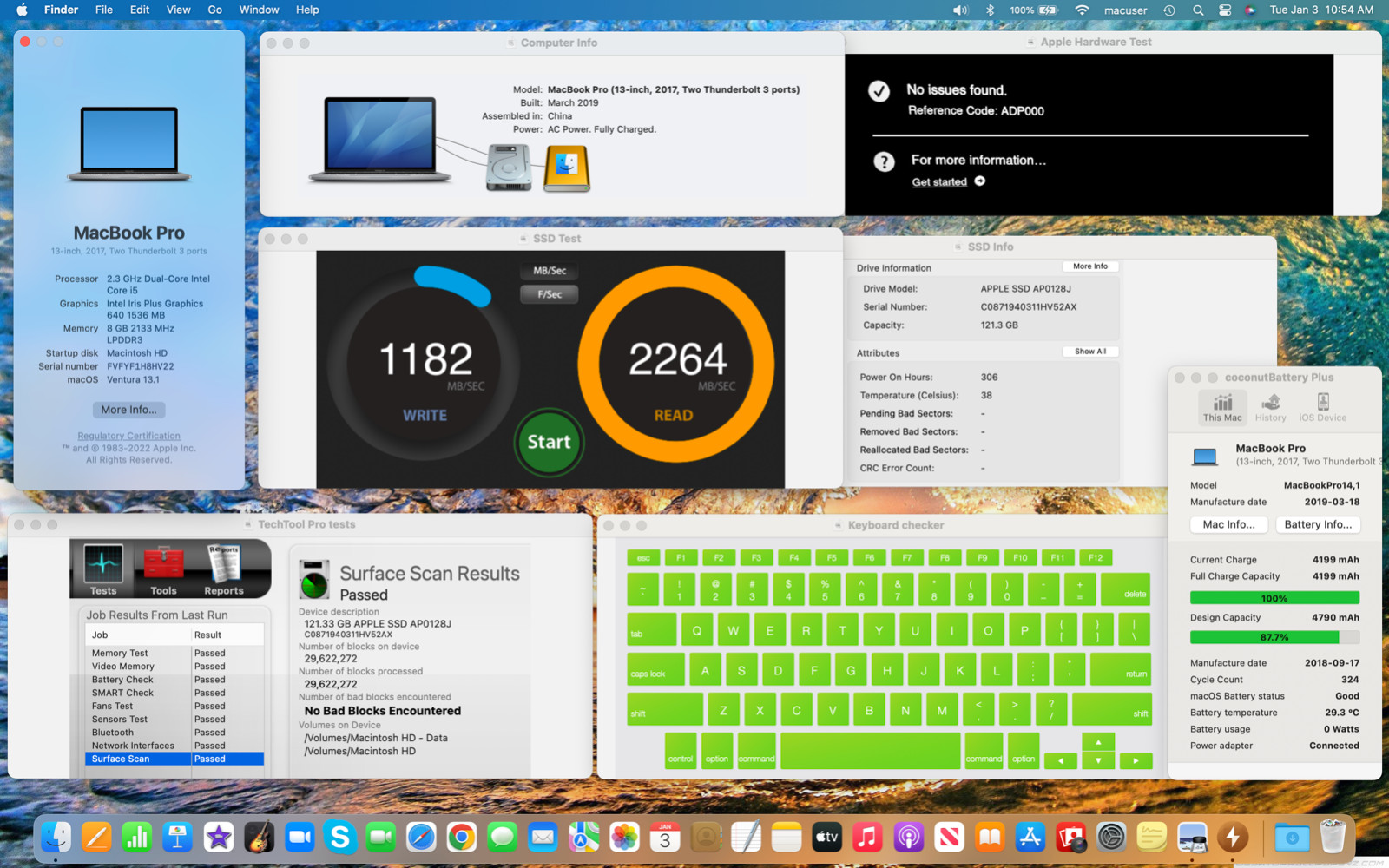Image resolution: width=1389 pixels, height=868 pixels.
Task: Open the View menu
Action: pos(179,10)
